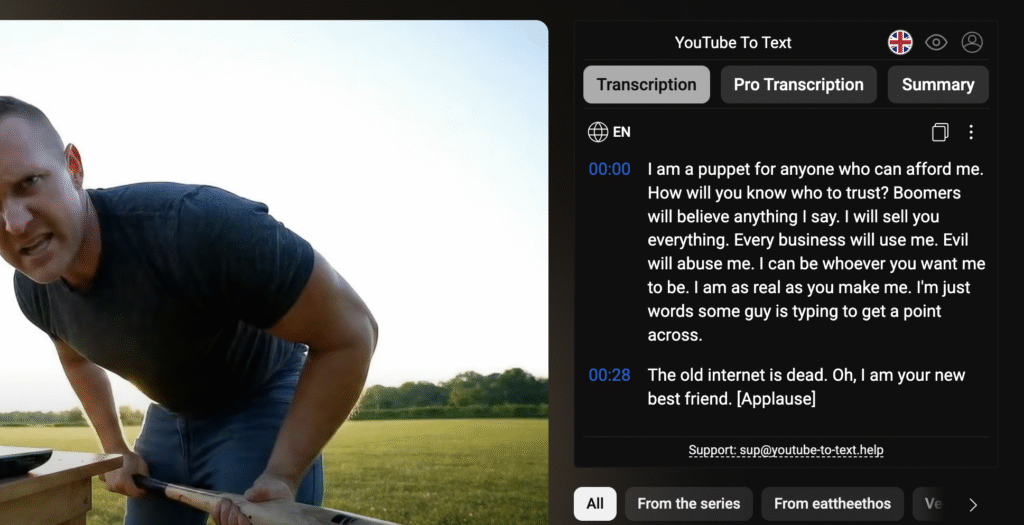
Task: Open the UK flag language selector
Action: point(900,42)
